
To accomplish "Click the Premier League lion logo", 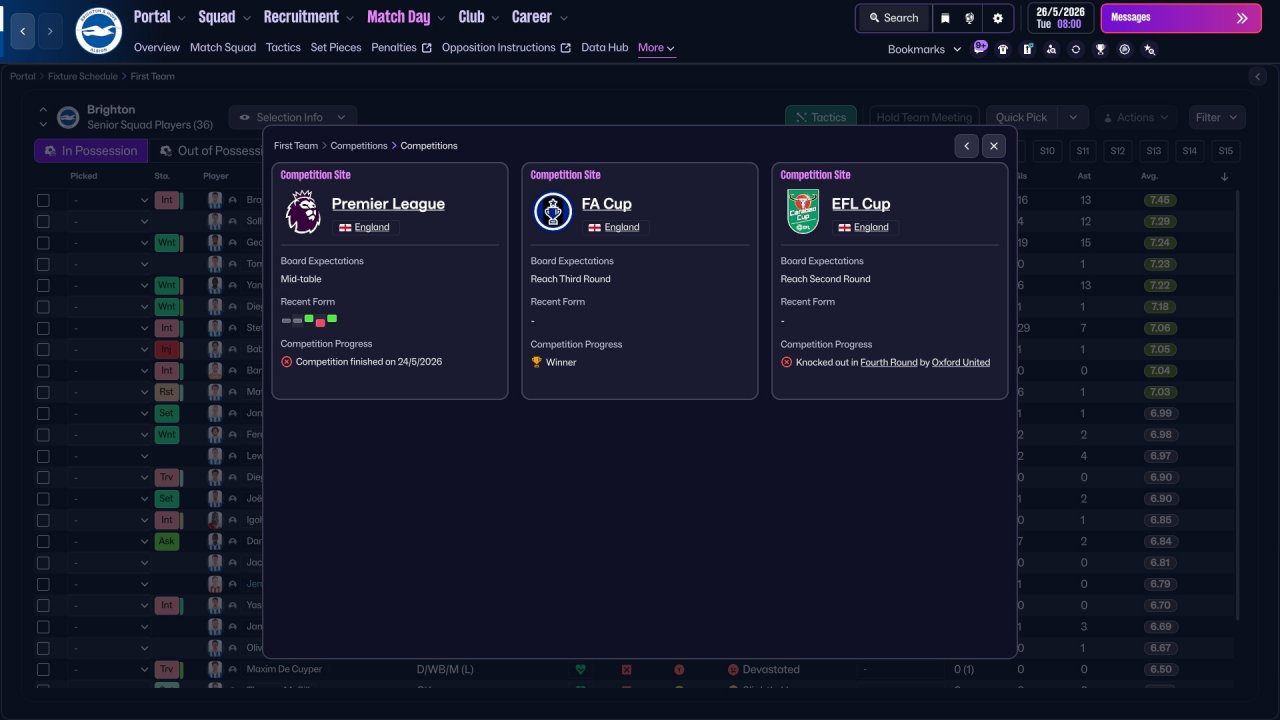I will coord(303,212).
